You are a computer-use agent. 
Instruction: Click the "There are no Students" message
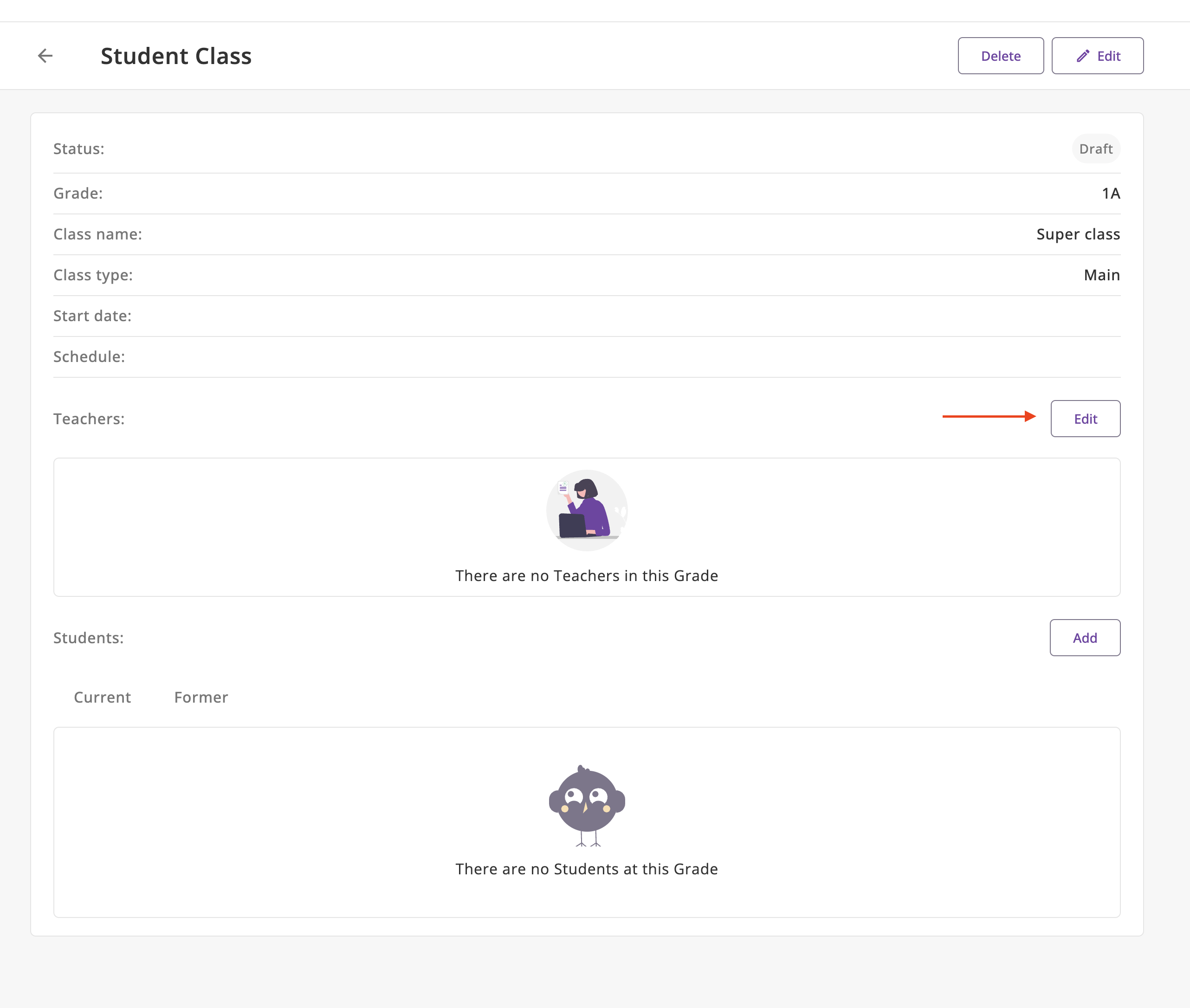click(x=587, y=869)
